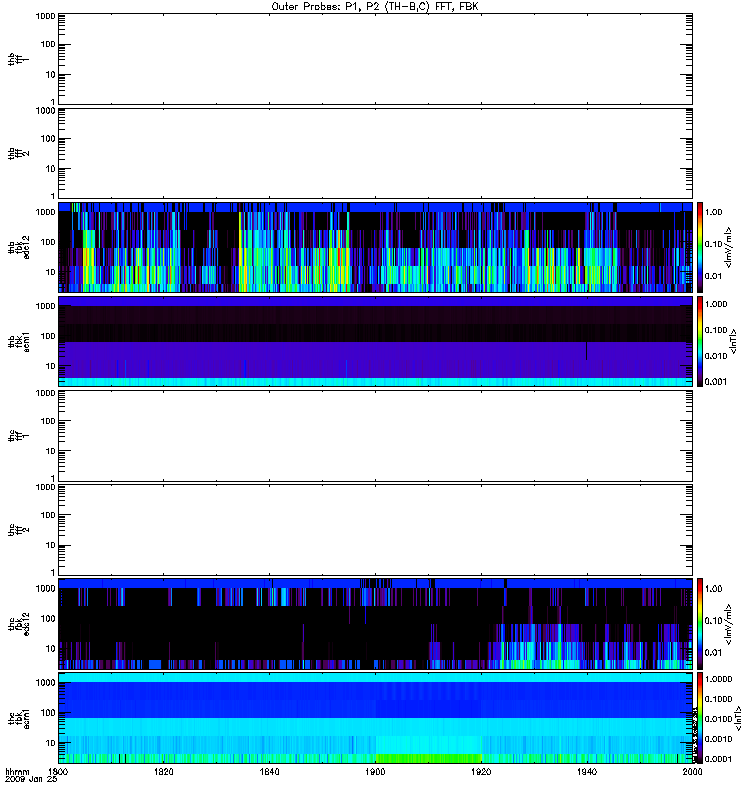Click the '1840' time axis label
Screen dimensions: 750x800
tap(269, 771)
